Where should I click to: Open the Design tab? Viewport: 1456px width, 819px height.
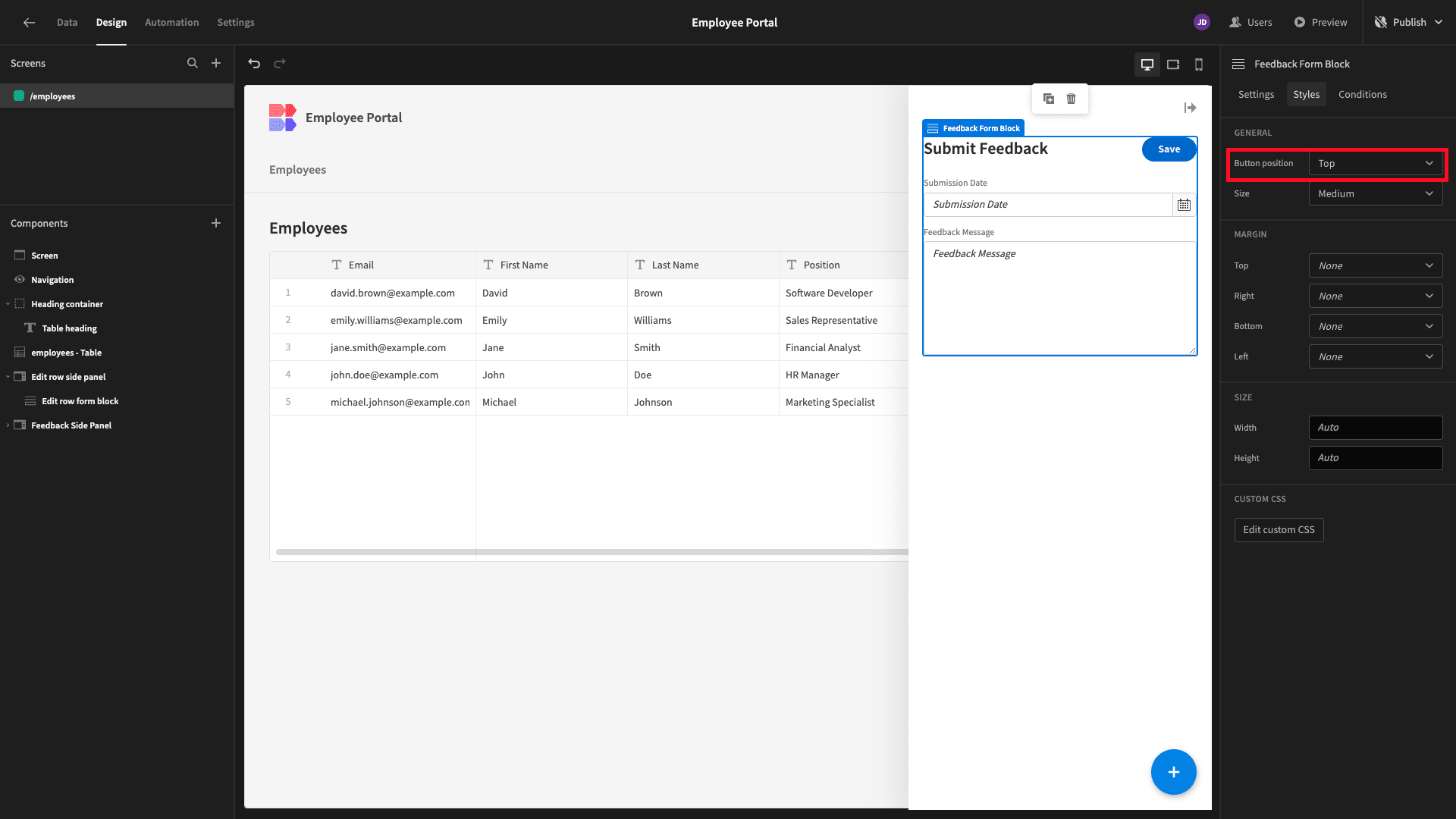click(111, 23)
